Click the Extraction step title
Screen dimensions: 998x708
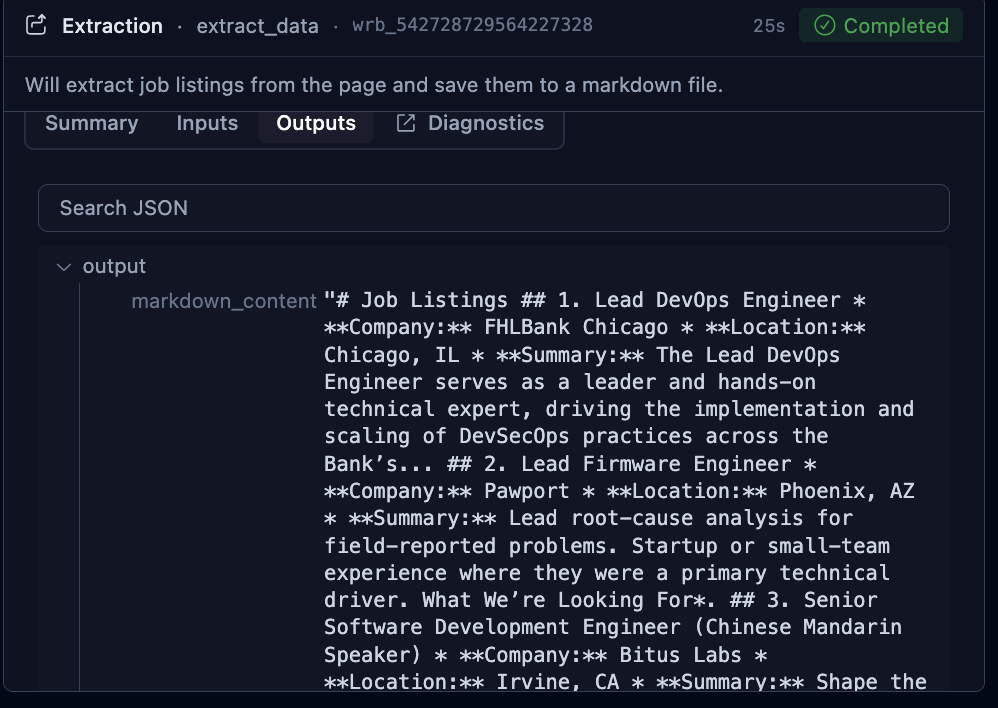coord(112,25)
